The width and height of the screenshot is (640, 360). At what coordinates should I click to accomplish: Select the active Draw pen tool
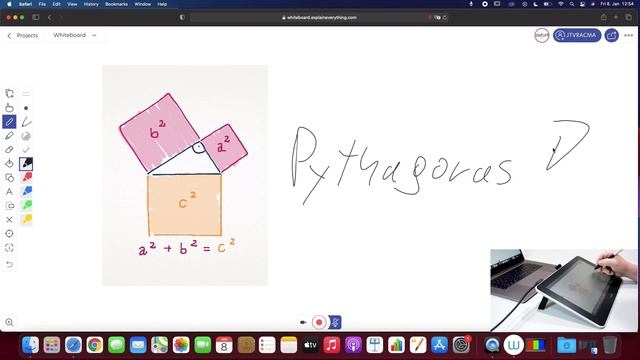click(9, 122)
